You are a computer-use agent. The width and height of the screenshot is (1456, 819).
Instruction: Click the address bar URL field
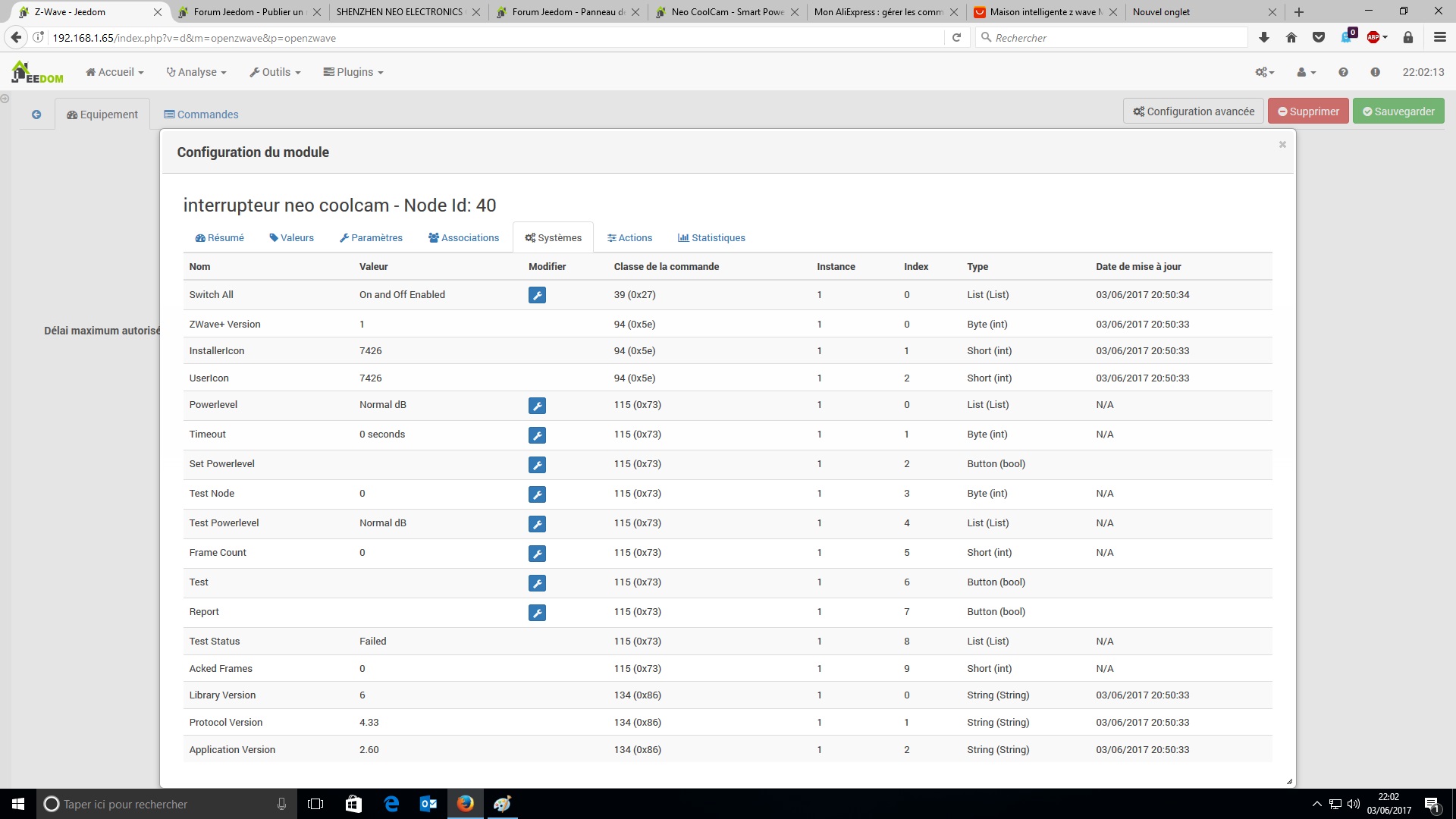point(493,37)
